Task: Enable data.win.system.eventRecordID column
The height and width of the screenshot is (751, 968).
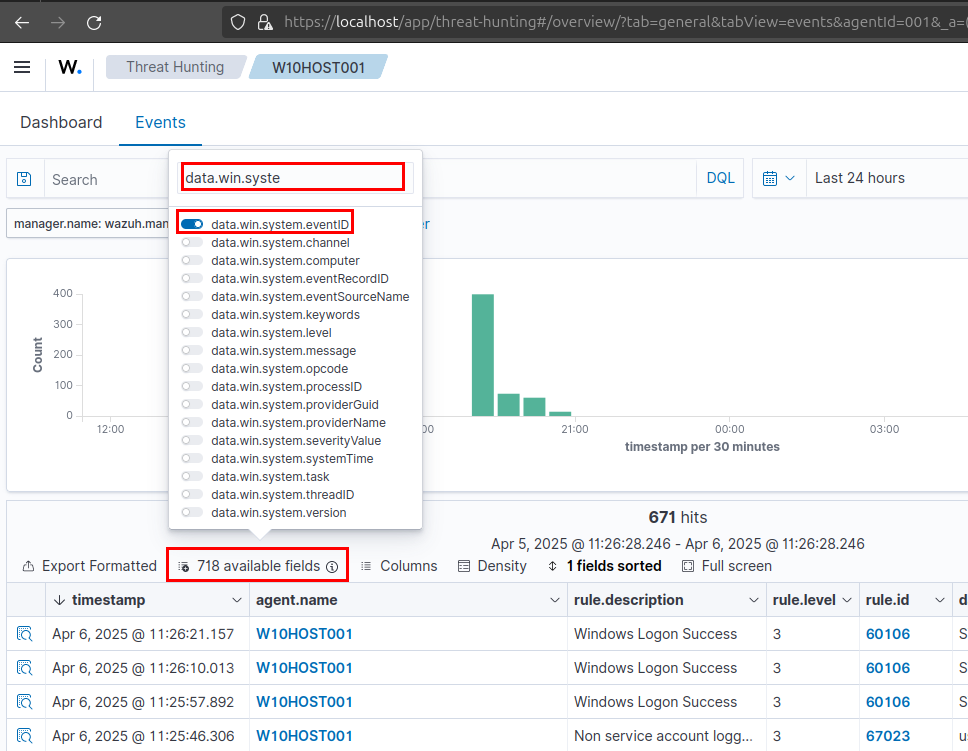Action: (192, 279)
